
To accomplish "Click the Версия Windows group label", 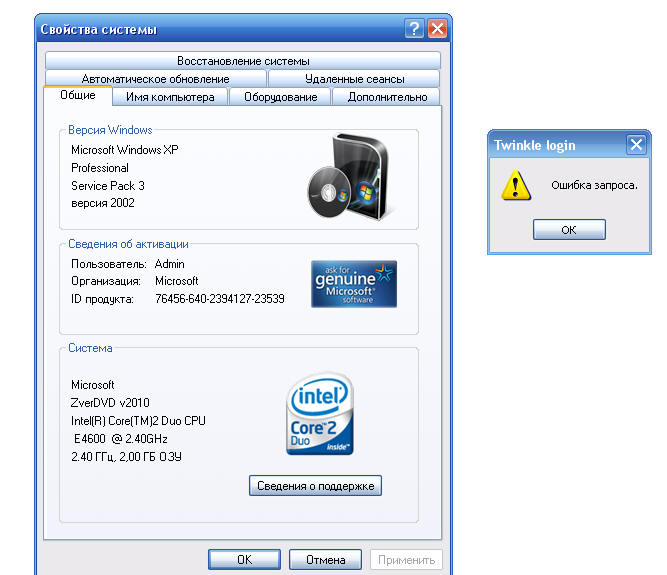I will [110, 130].
